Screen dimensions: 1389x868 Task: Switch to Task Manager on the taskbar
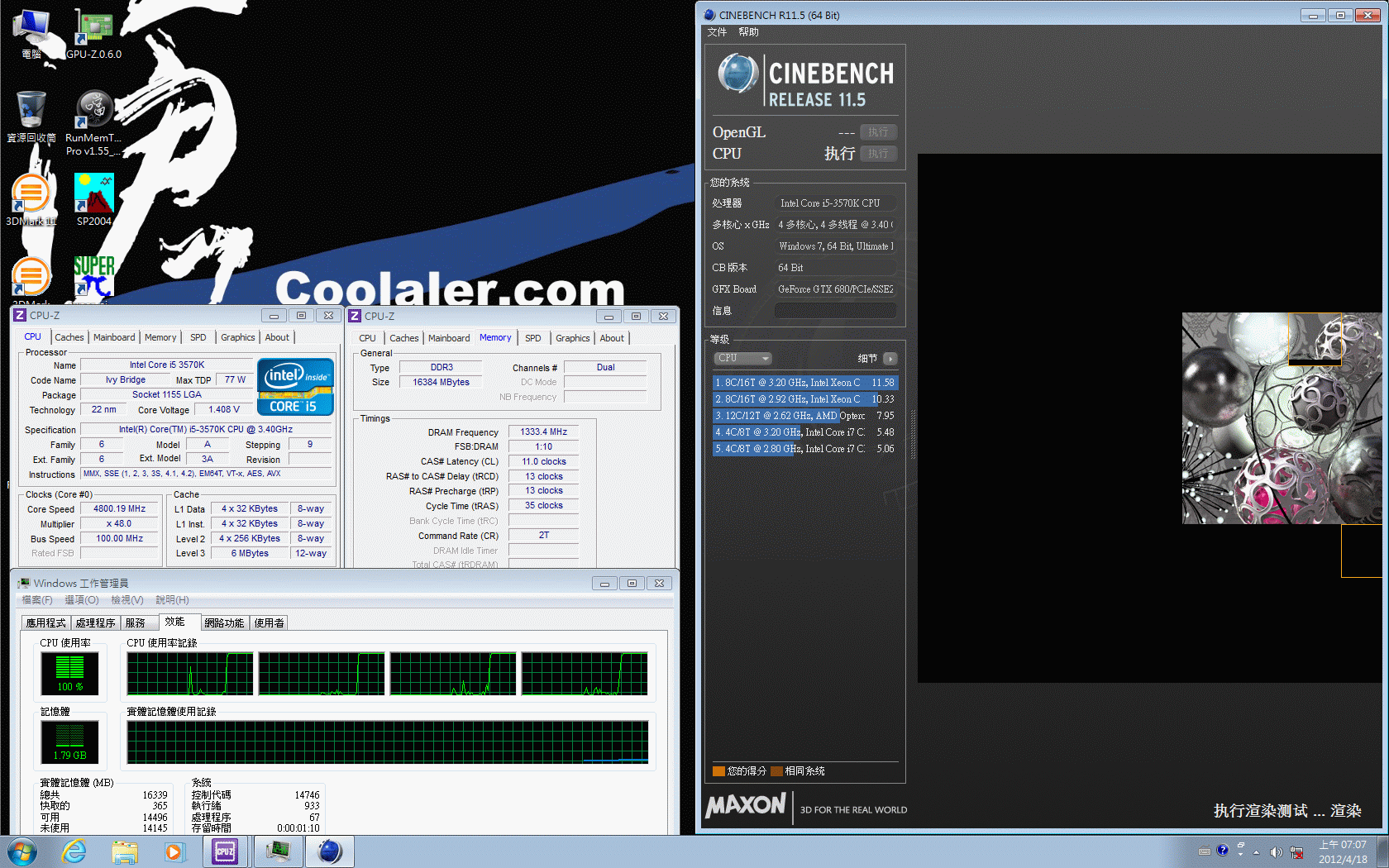click(x=278, y=851)
